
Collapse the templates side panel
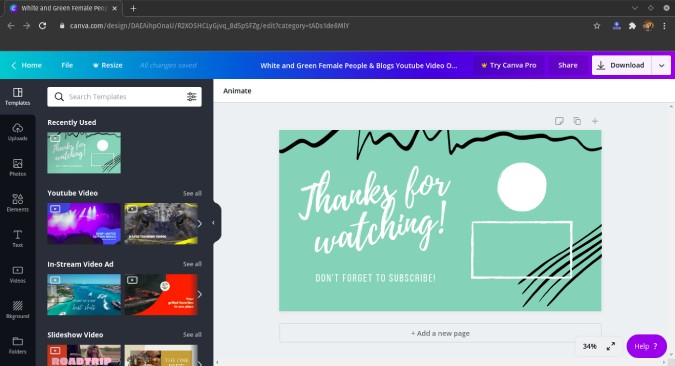[214, 223]
